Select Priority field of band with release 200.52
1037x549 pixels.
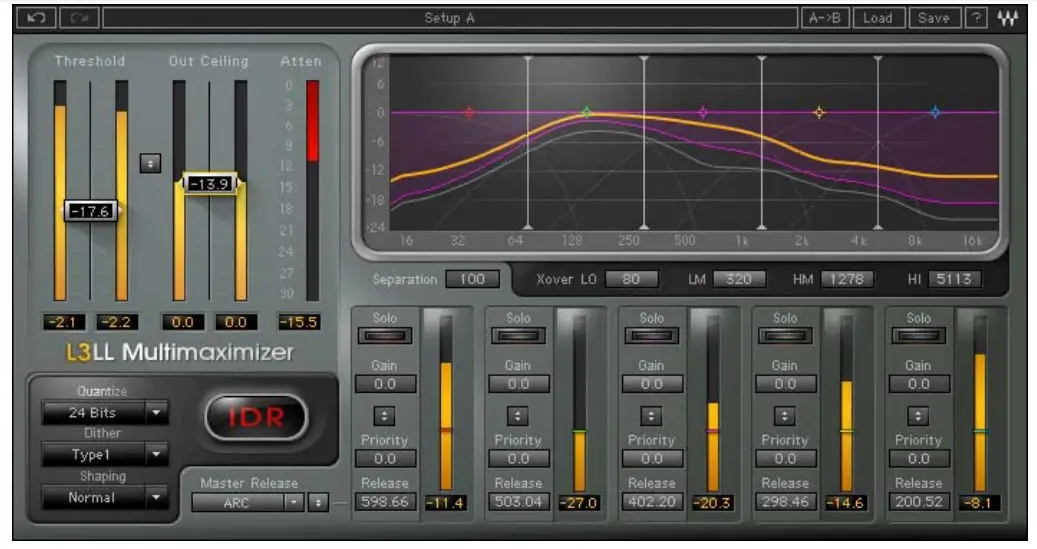920,458
